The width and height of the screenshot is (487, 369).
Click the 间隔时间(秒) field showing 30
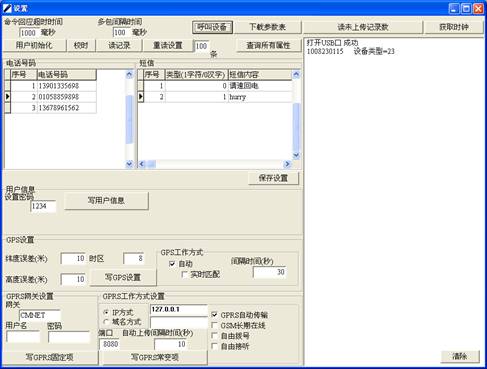[x=269, y=272]
